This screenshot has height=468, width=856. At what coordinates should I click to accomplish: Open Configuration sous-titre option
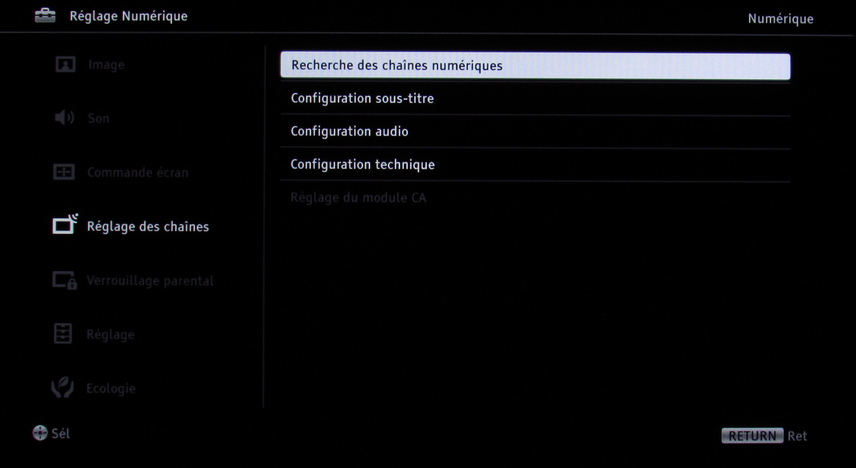(535, 99)
